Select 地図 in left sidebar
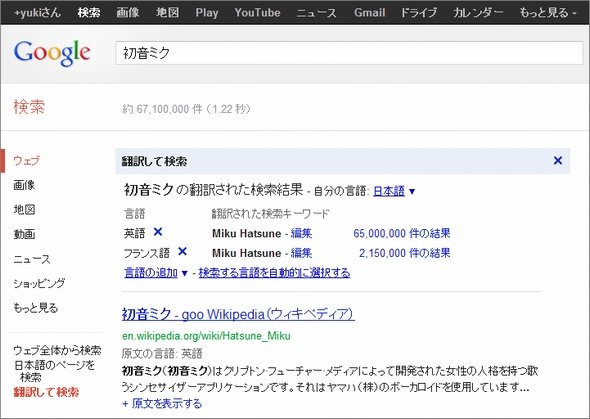The width and height of the screenshot is (590, 419). tap(24, 209)
